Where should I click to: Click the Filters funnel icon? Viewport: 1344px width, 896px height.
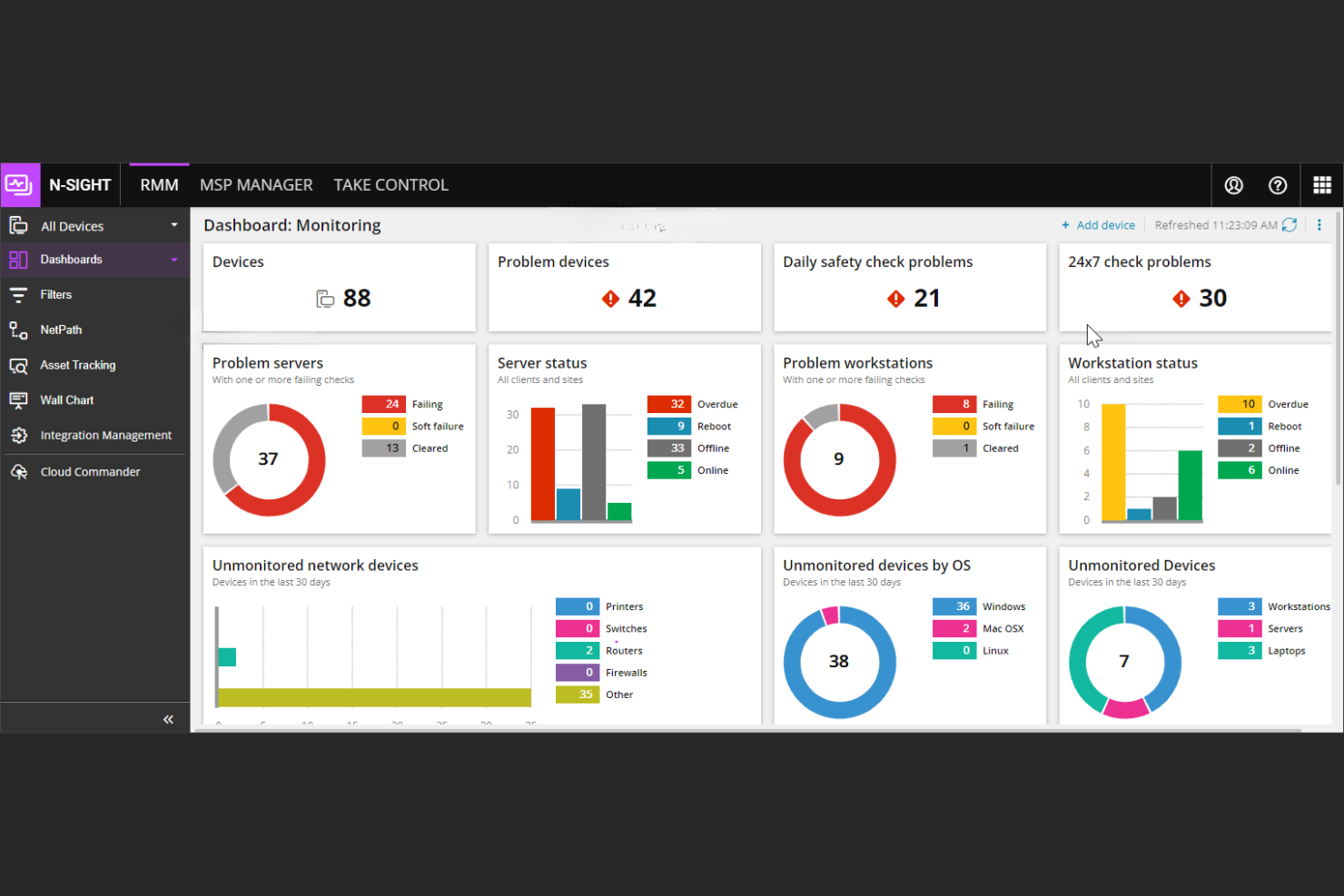point(18,295)
